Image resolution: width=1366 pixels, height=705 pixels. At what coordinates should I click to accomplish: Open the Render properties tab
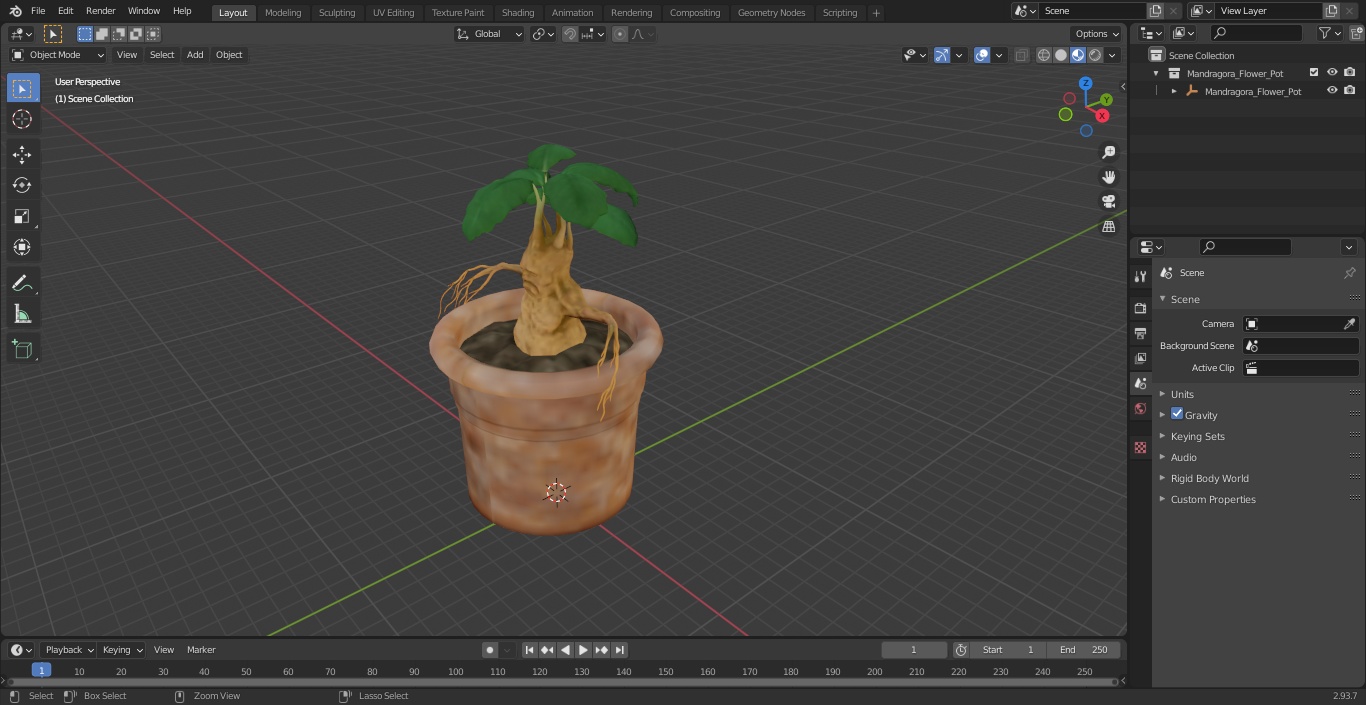[1140, 308]
